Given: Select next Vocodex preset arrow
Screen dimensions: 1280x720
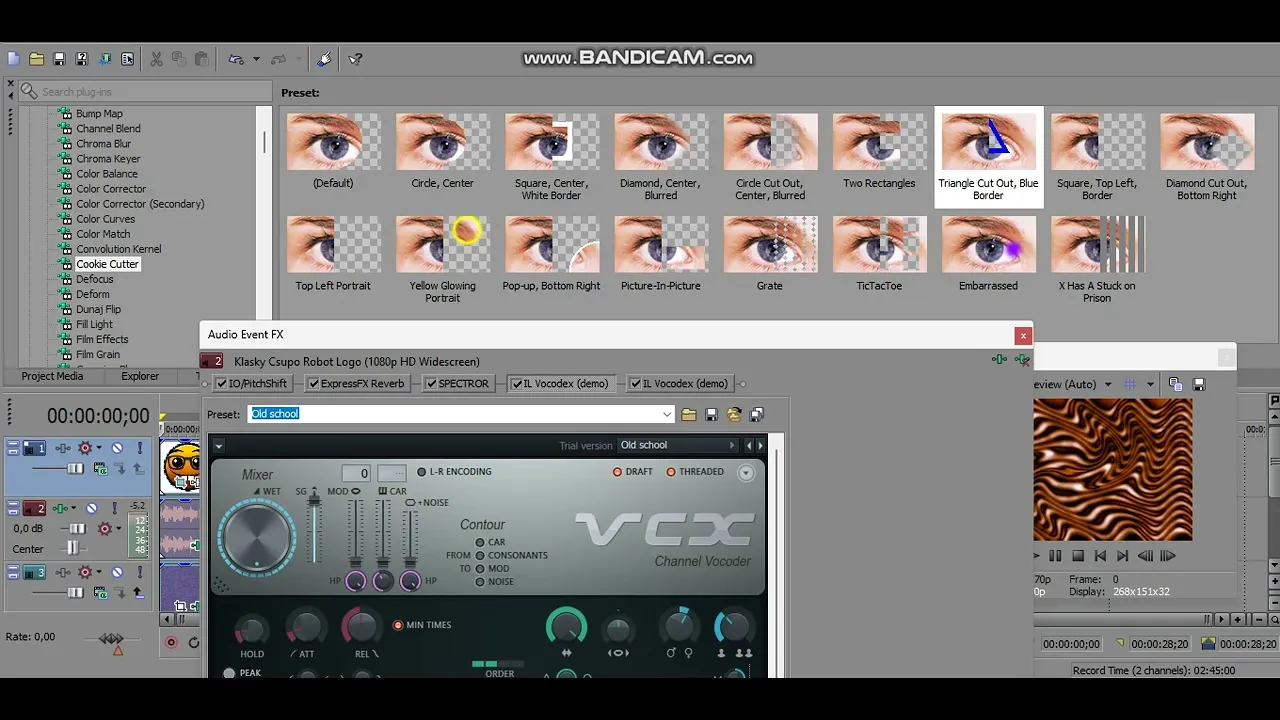Looking at the screenshot, I should click(x=760, y=446).
